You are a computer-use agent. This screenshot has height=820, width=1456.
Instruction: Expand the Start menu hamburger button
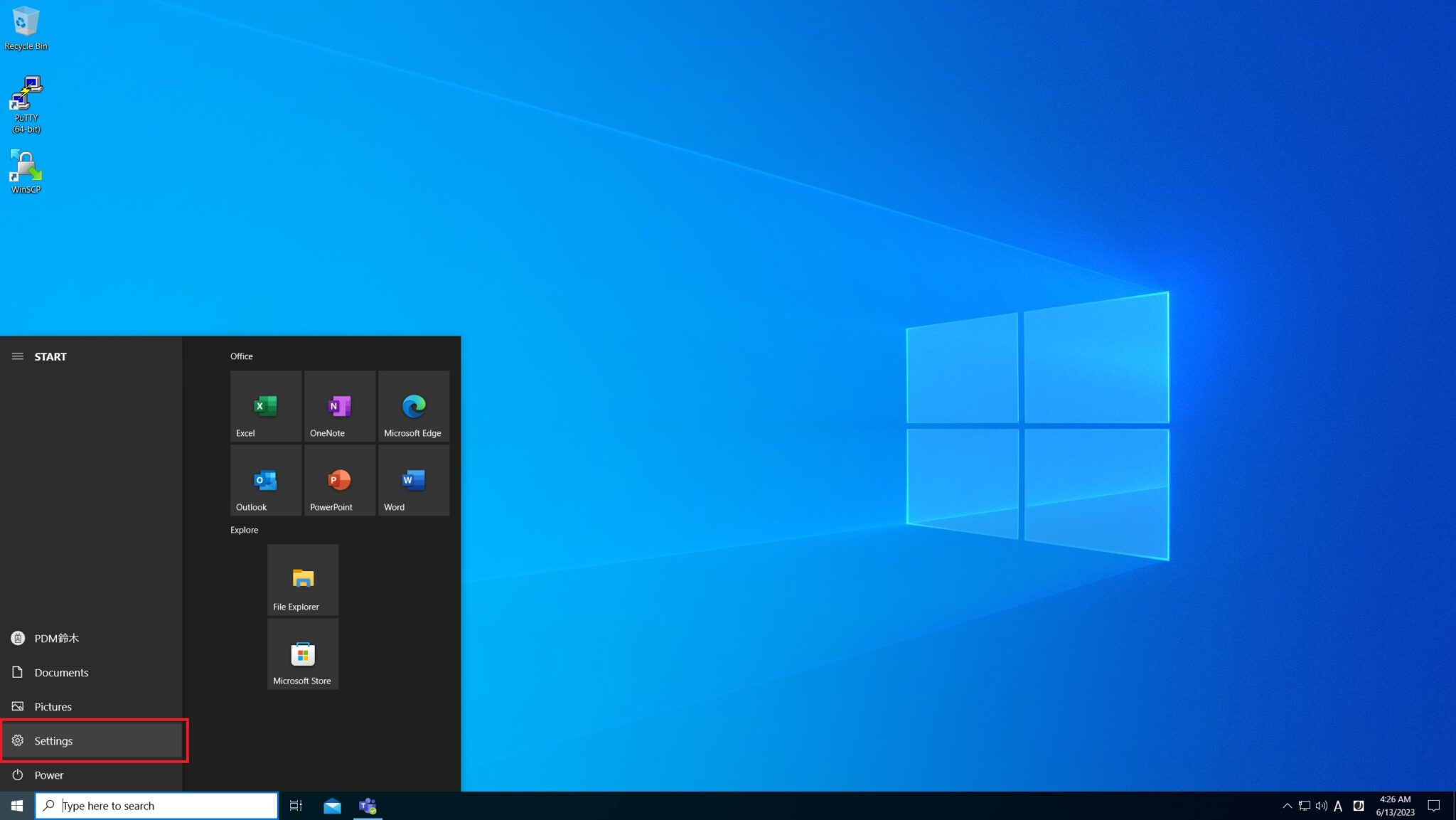17,356
